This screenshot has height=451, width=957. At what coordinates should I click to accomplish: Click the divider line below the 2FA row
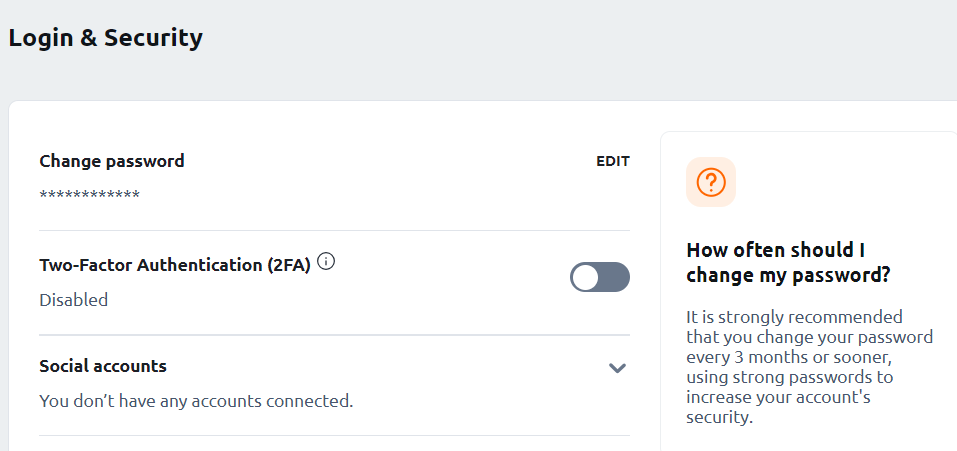coord(334,334)
